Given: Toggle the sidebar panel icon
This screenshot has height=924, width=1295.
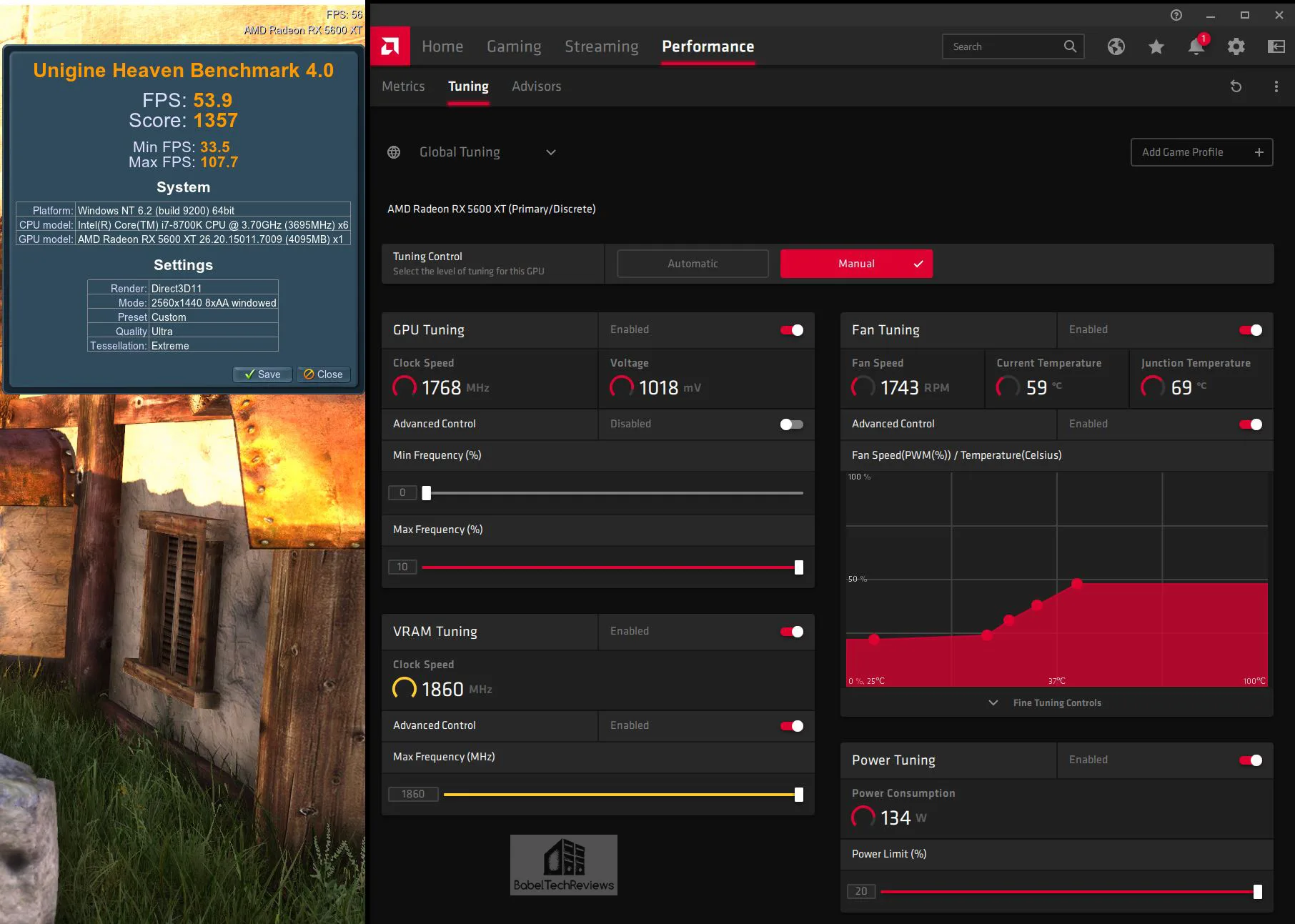Looking at the screenshot, I should [1276, 46].
